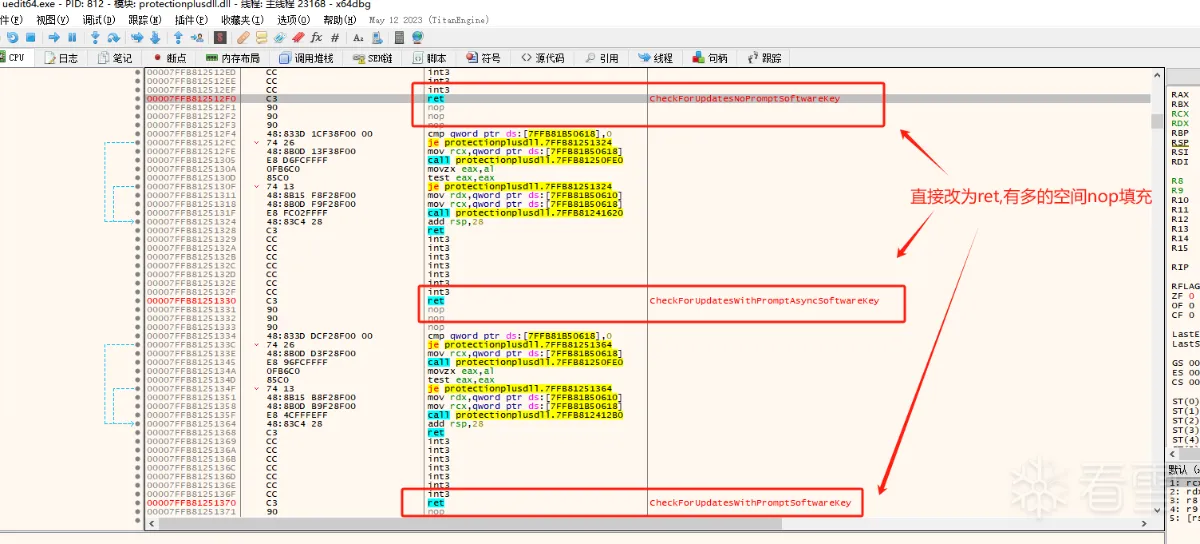Open the Comments toolbar icon
Viewport: 1200px width, 544px height.
click(x=262, y=38)
